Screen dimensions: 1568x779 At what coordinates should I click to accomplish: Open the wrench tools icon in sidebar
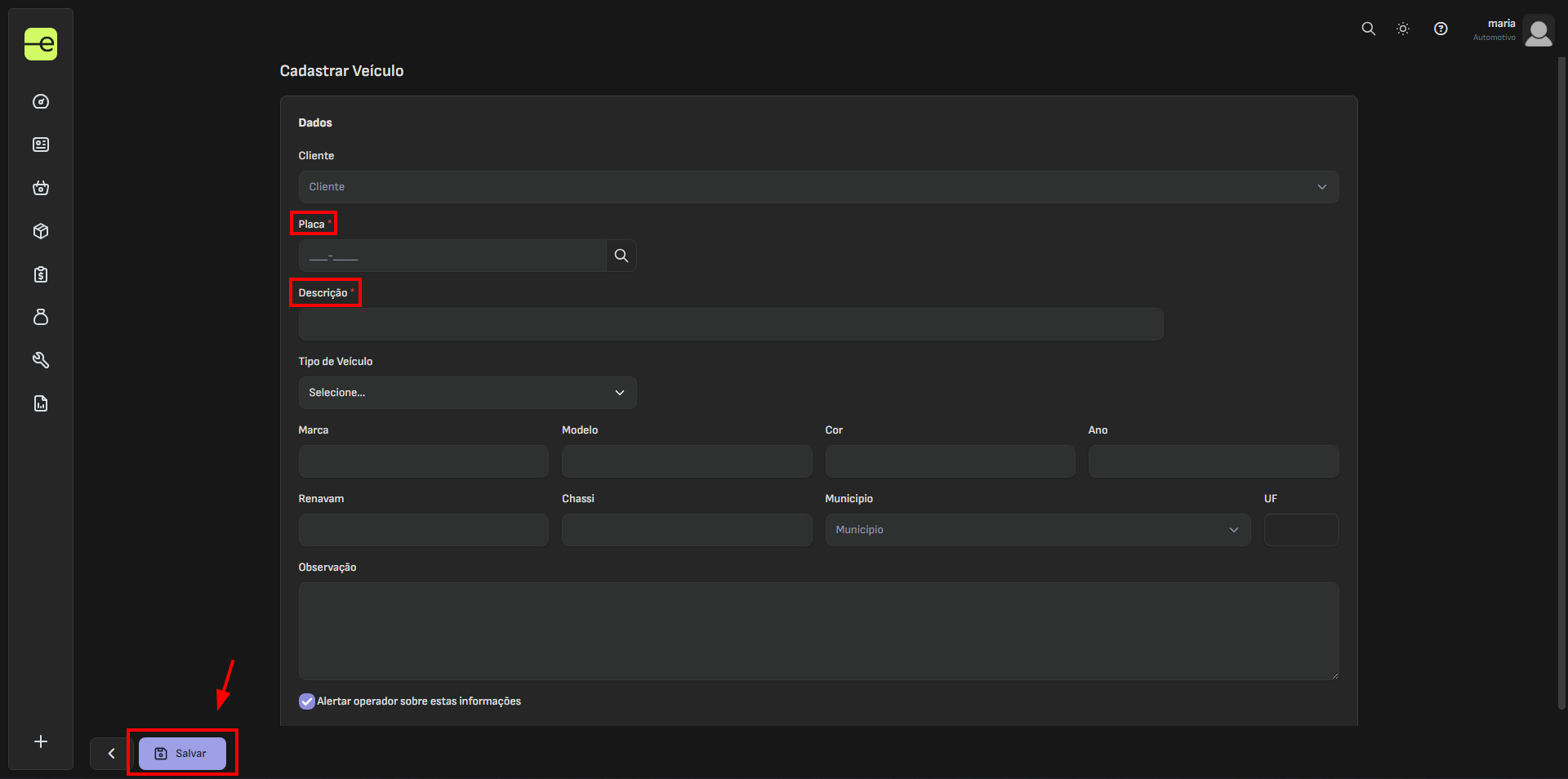click(41, 360)
